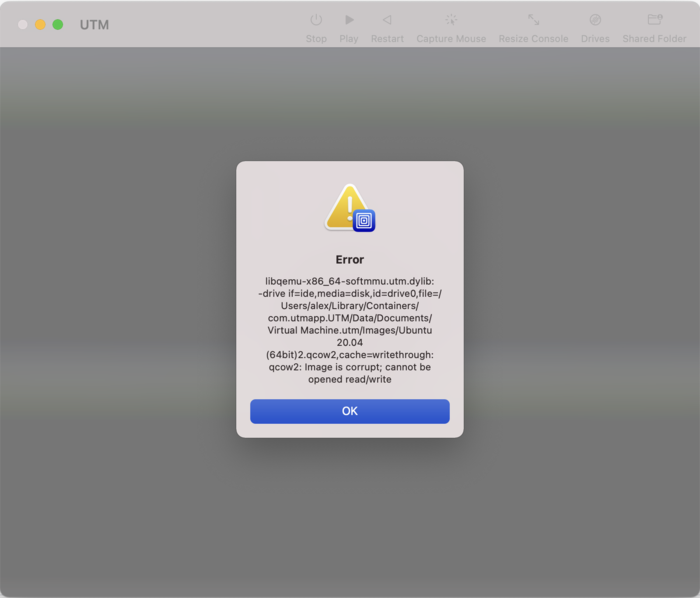Zoom the UTM window with green button
The height and width of the screenshot is (598, 700).
pyautogui.click(x=58, y=25)
